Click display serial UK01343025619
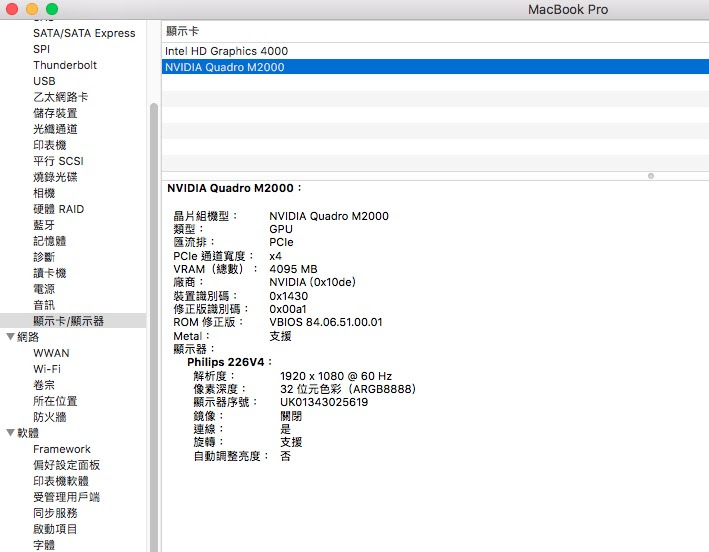This screenshot has width=709, height=552. point(324,402)
